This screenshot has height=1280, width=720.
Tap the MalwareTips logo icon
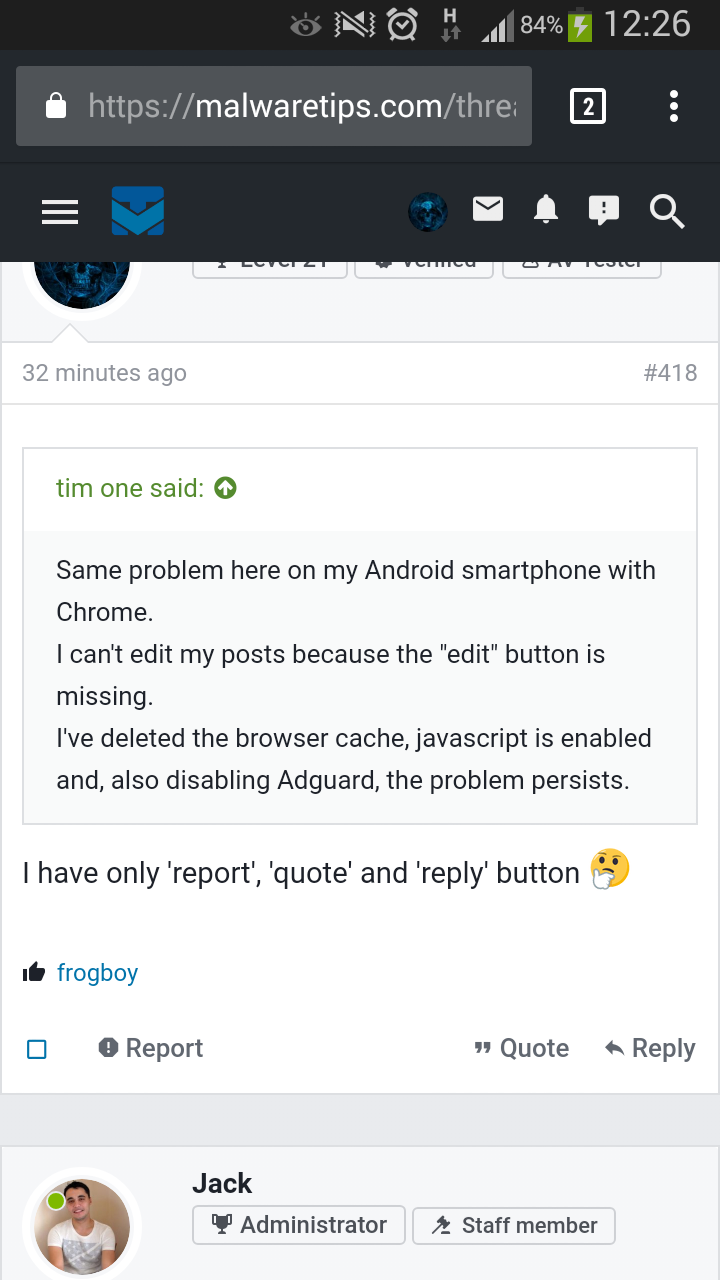[138, 211]
